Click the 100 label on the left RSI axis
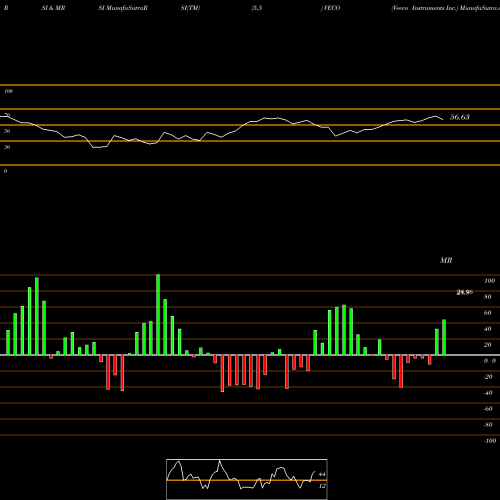500x500 pixels. [8, 91]
